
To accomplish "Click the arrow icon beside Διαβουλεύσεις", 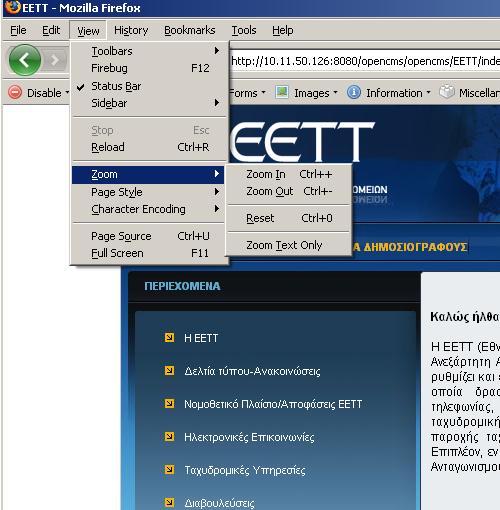I will click(x=169, y=502).
